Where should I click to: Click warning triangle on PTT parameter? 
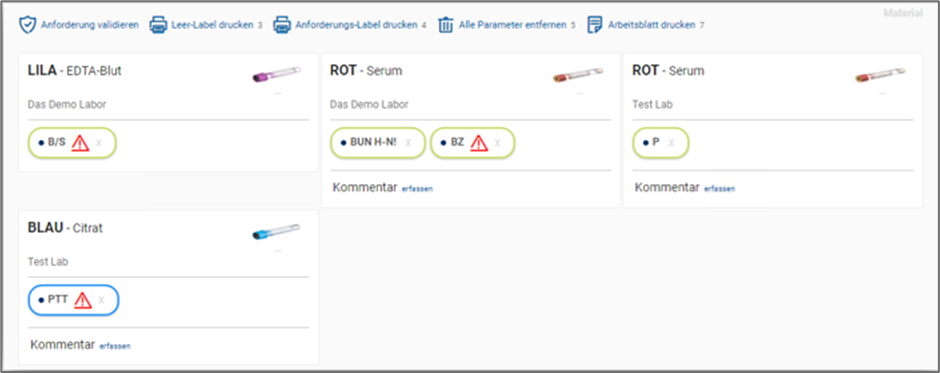tap(83, 300)
